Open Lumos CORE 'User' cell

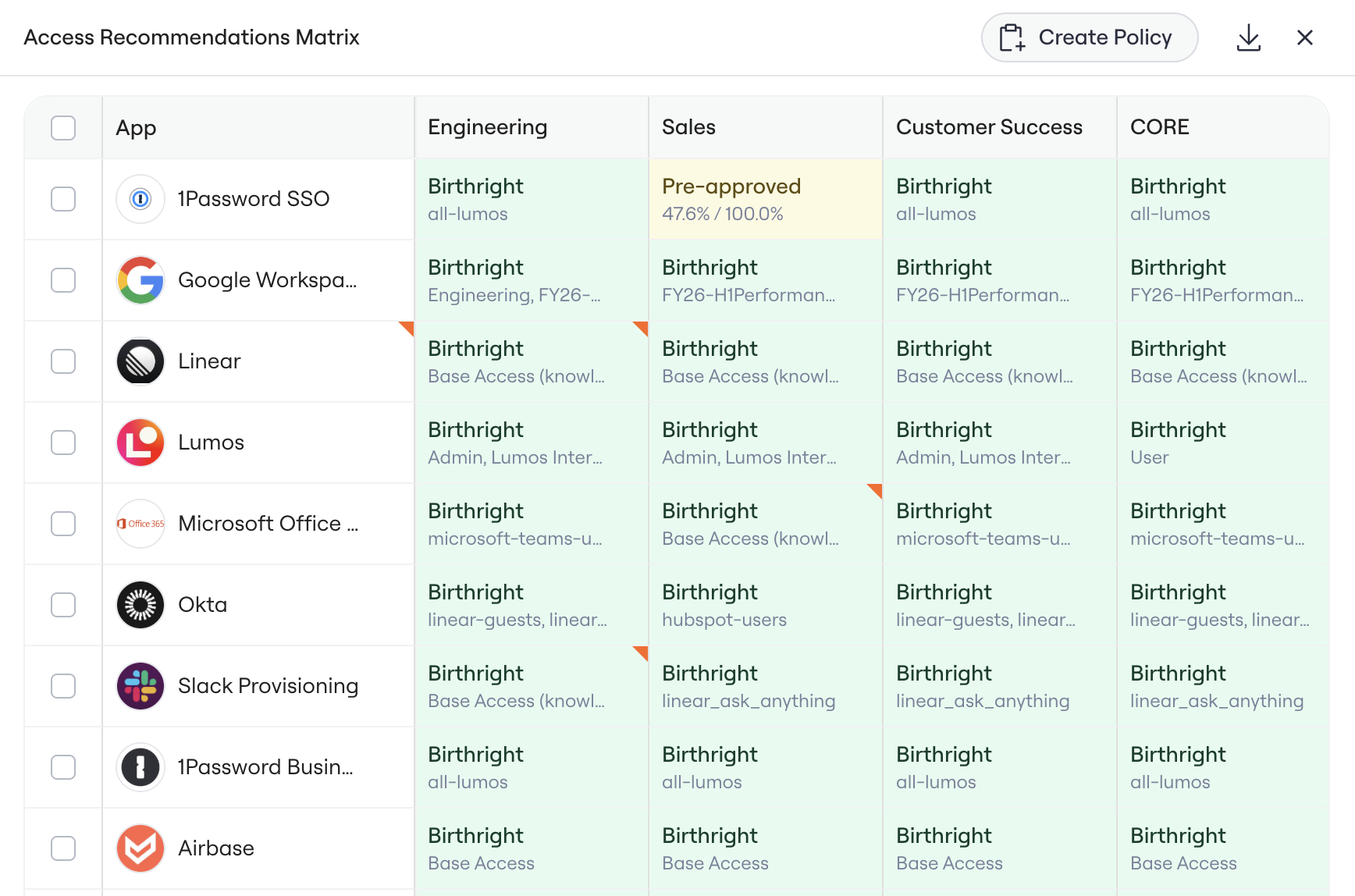coord(1223,443)
